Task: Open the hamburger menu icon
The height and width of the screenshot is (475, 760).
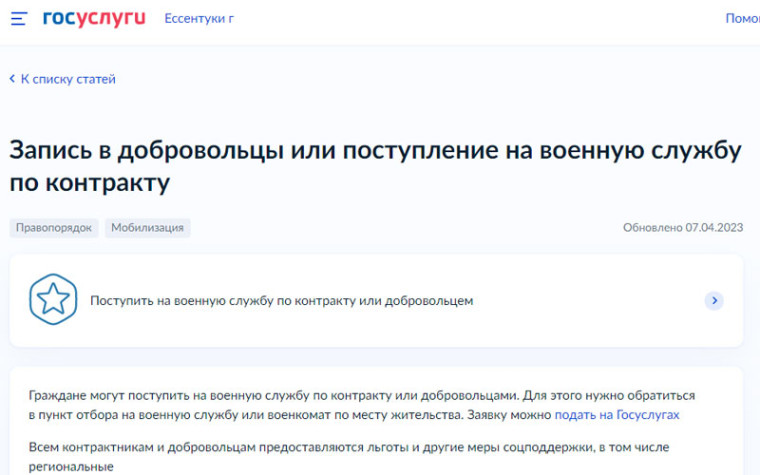Action: (x=19, y=19)
